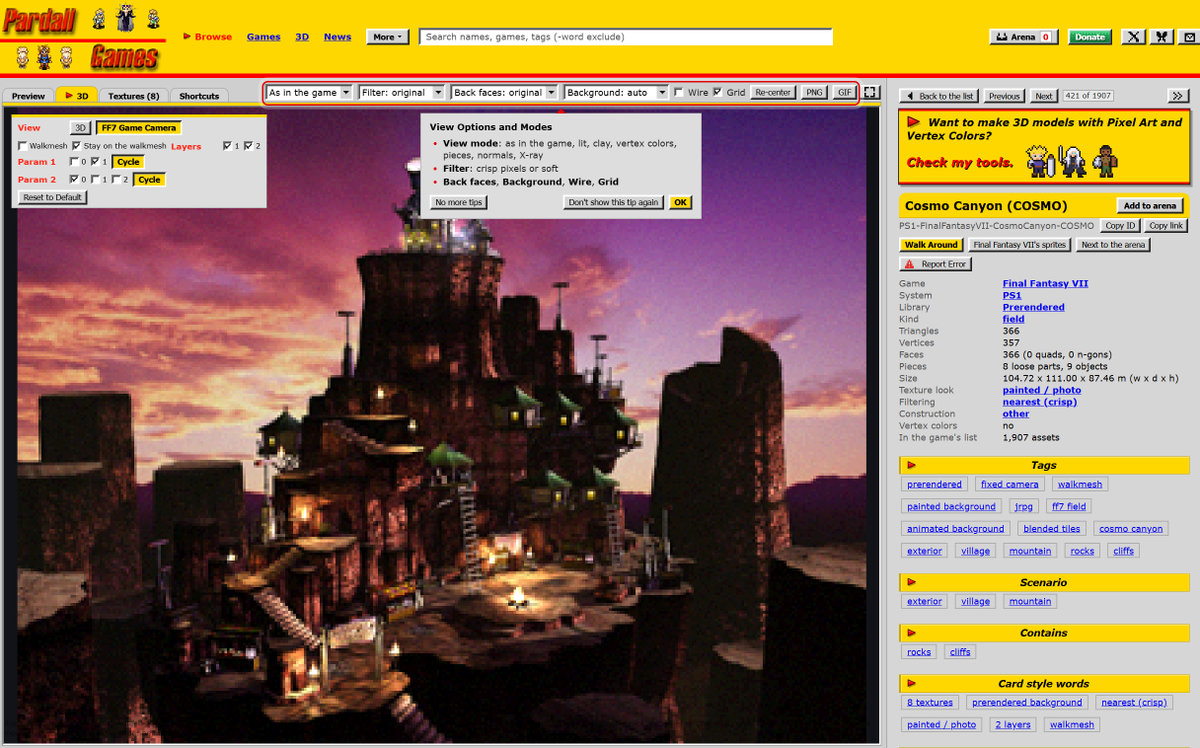The image size is (1200, 748).
Task: Disable the Grid checkbox
Action: [717, 92]
